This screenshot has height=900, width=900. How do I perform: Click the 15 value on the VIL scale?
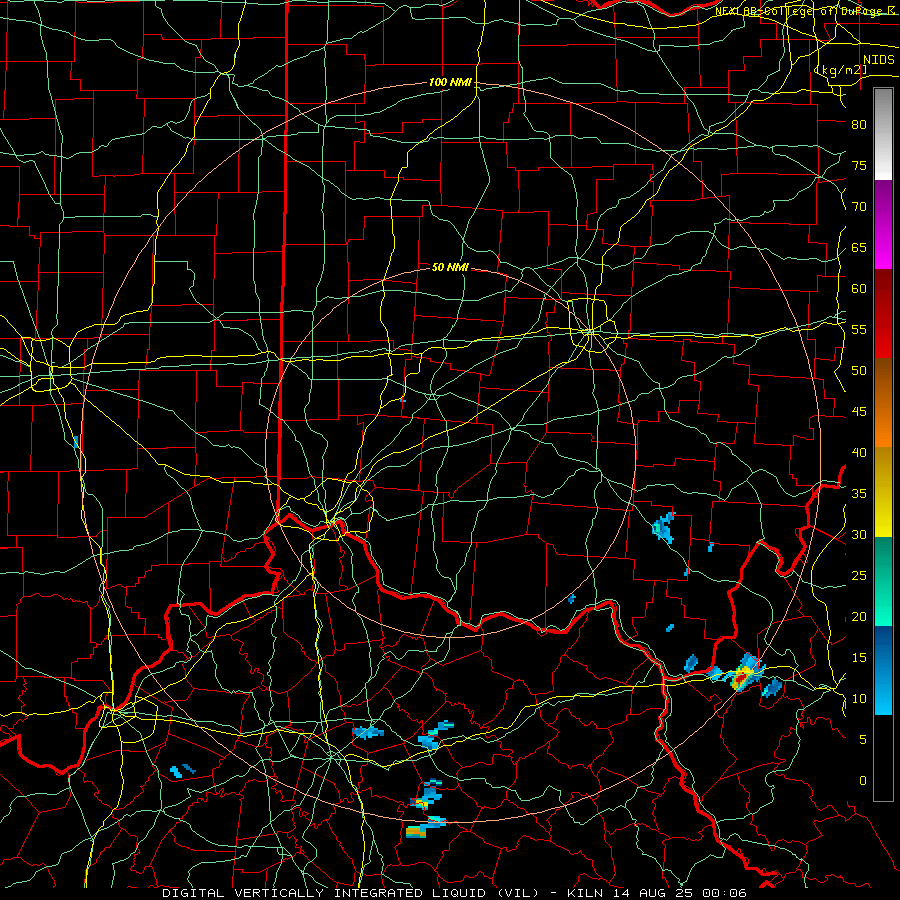pyautogui.click(x=859, y=658)
